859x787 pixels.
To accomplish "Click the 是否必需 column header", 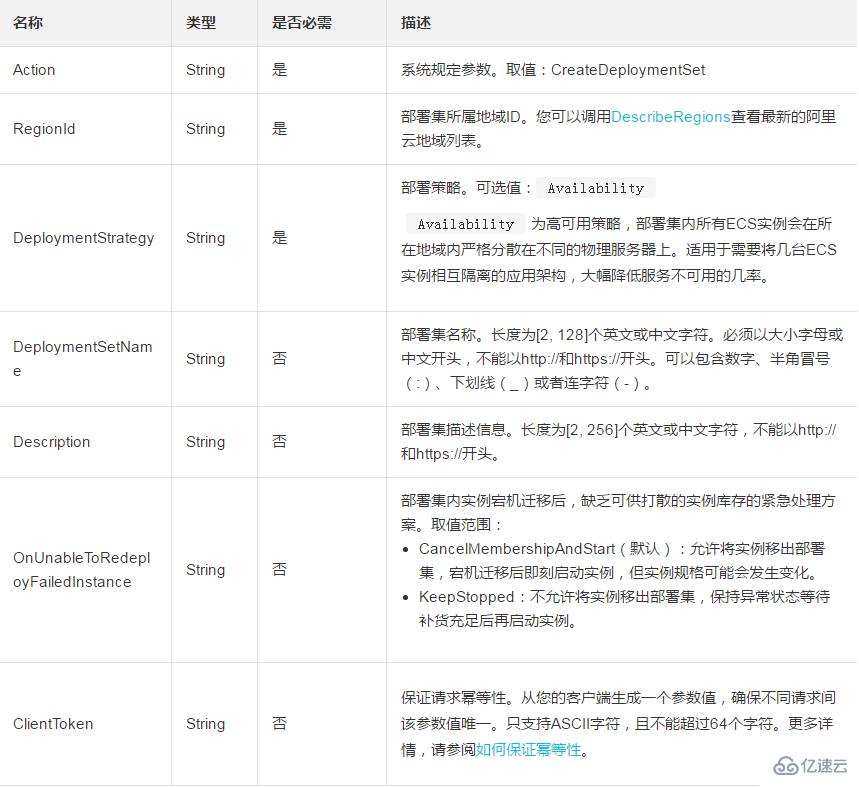I will pos(300,23).
